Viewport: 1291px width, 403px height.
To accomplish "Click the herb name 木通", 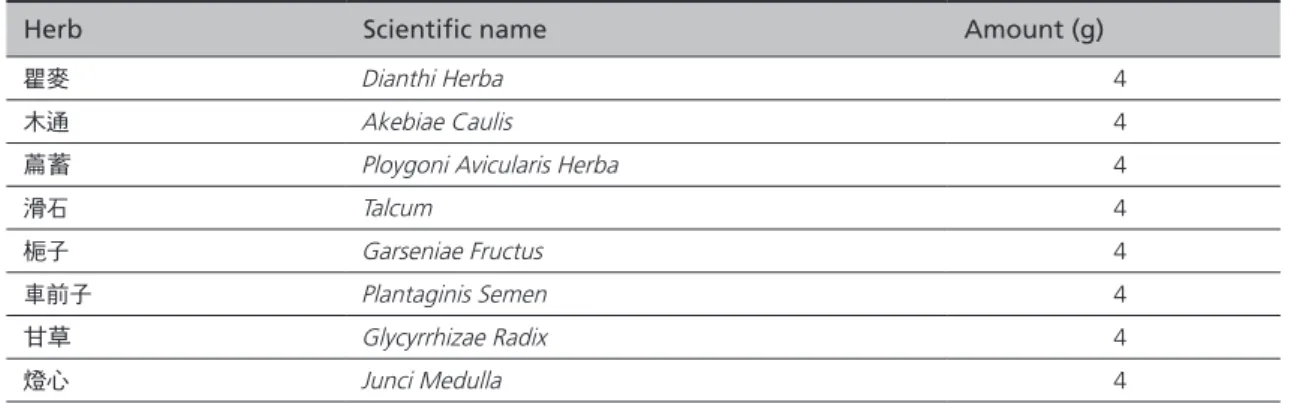I will coord(46,121).
